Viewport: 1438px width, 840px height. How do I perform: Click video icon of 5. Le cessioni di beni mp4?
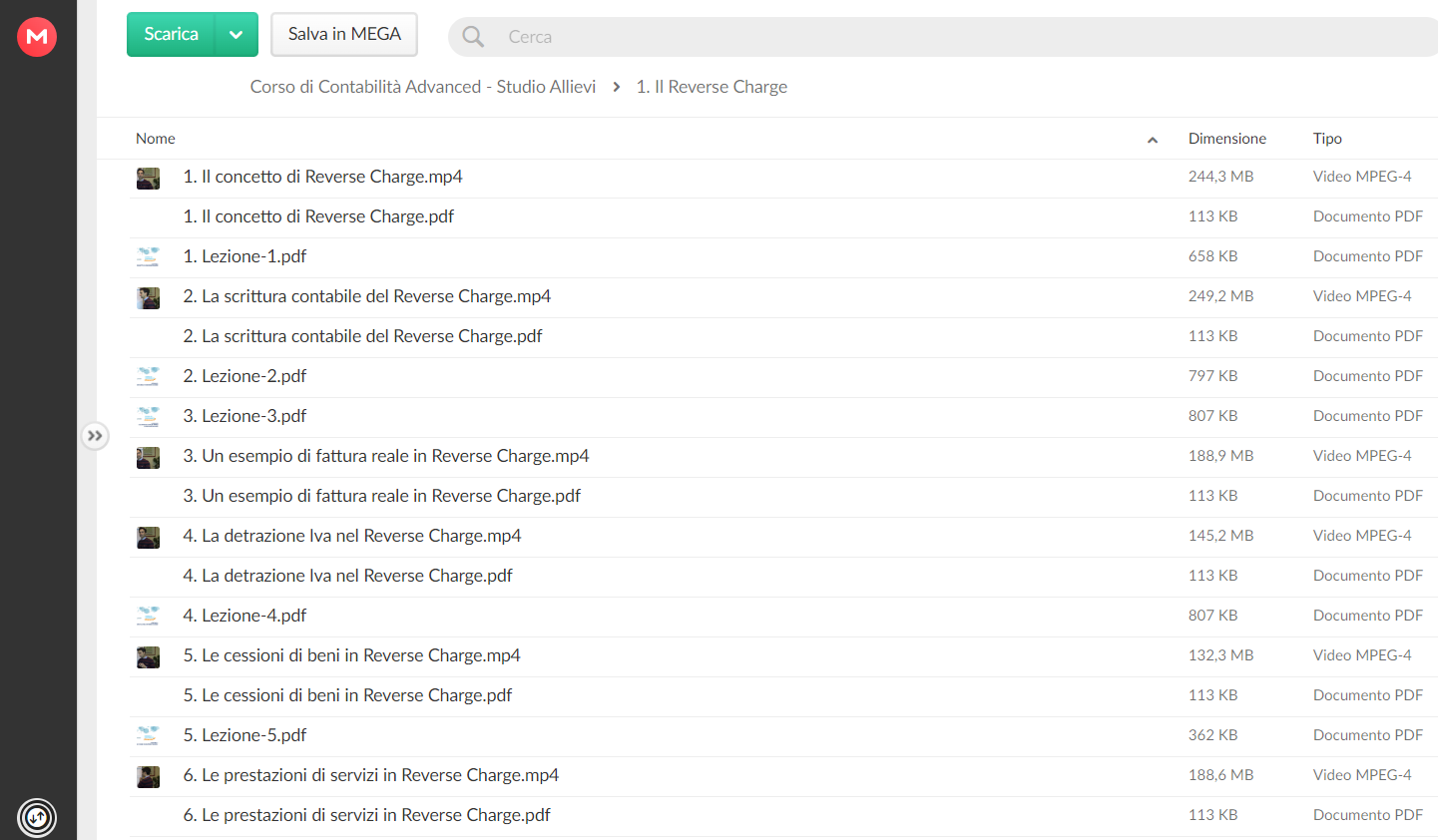(148, 657)
